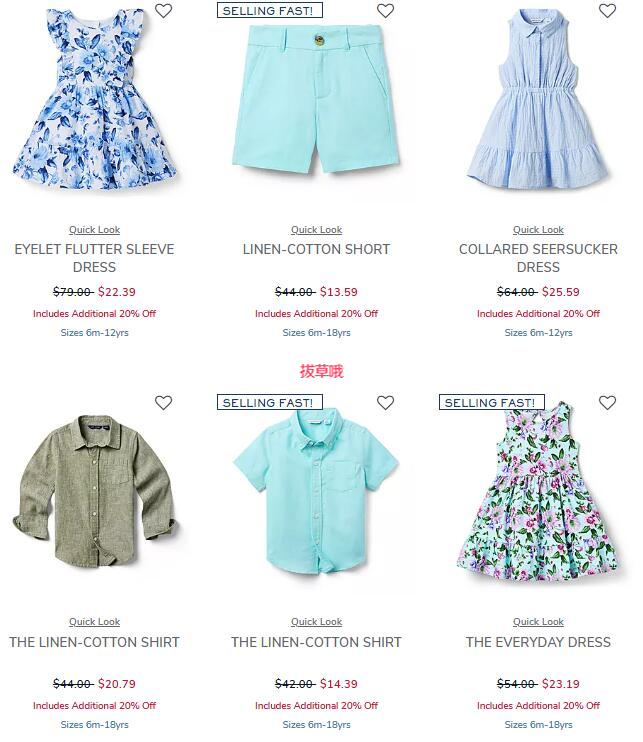The height and width of the screenshot is (742, 643).
Task: Open Quick Look for The Everyday Dress
Action: pos(538,621)
